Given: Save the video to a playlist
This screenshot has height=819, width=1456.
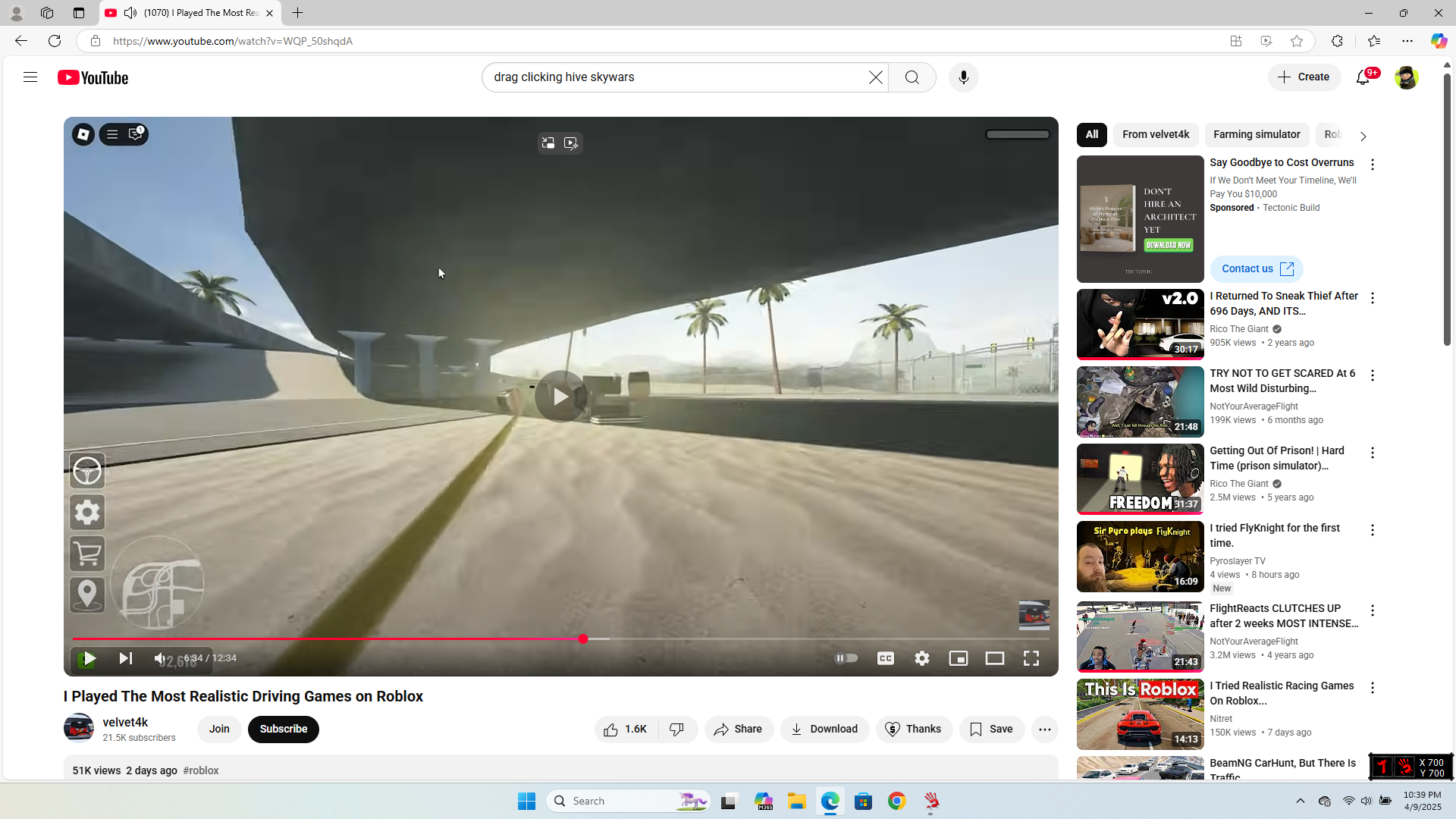Looking at the screenshot, I should click(991, 730).
